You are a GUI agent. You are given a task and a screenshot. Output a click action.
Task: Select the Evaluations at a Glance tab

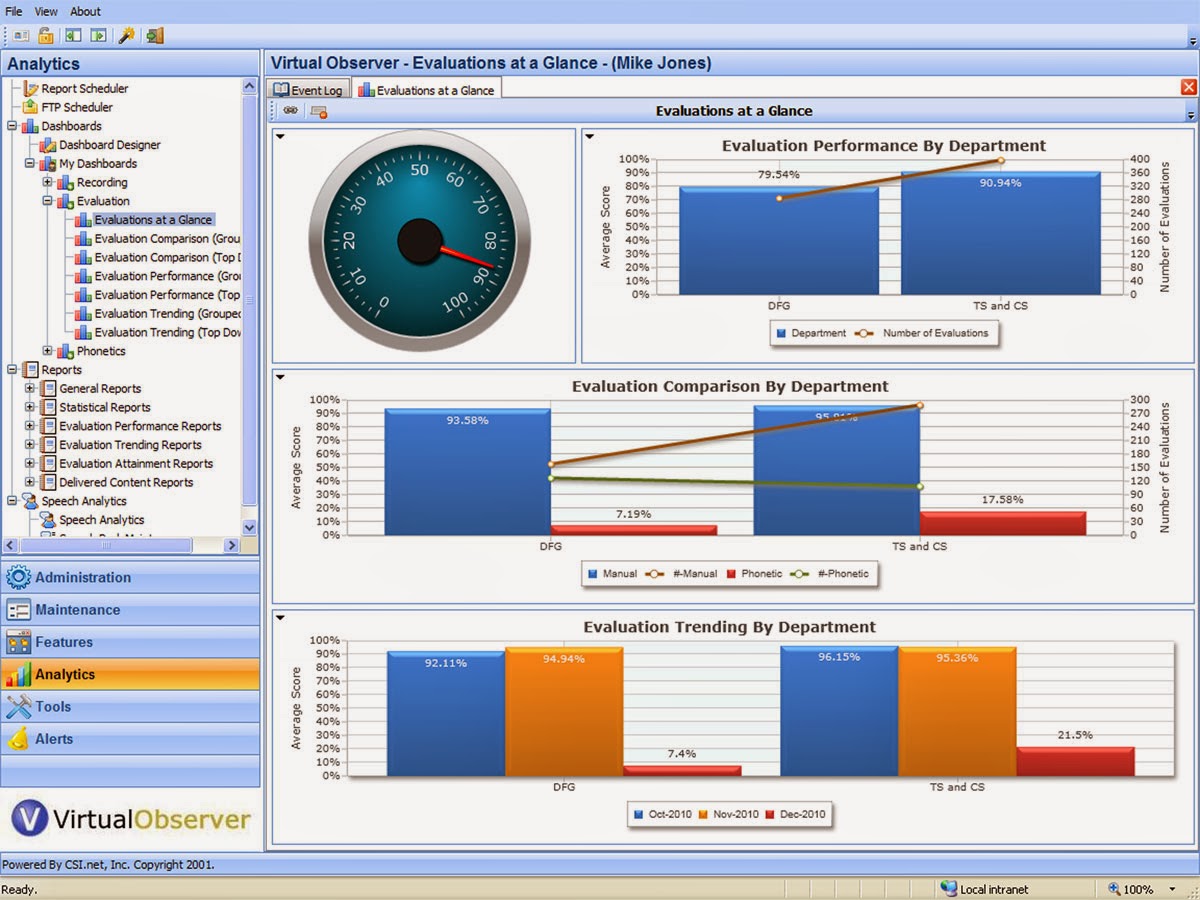426,90
